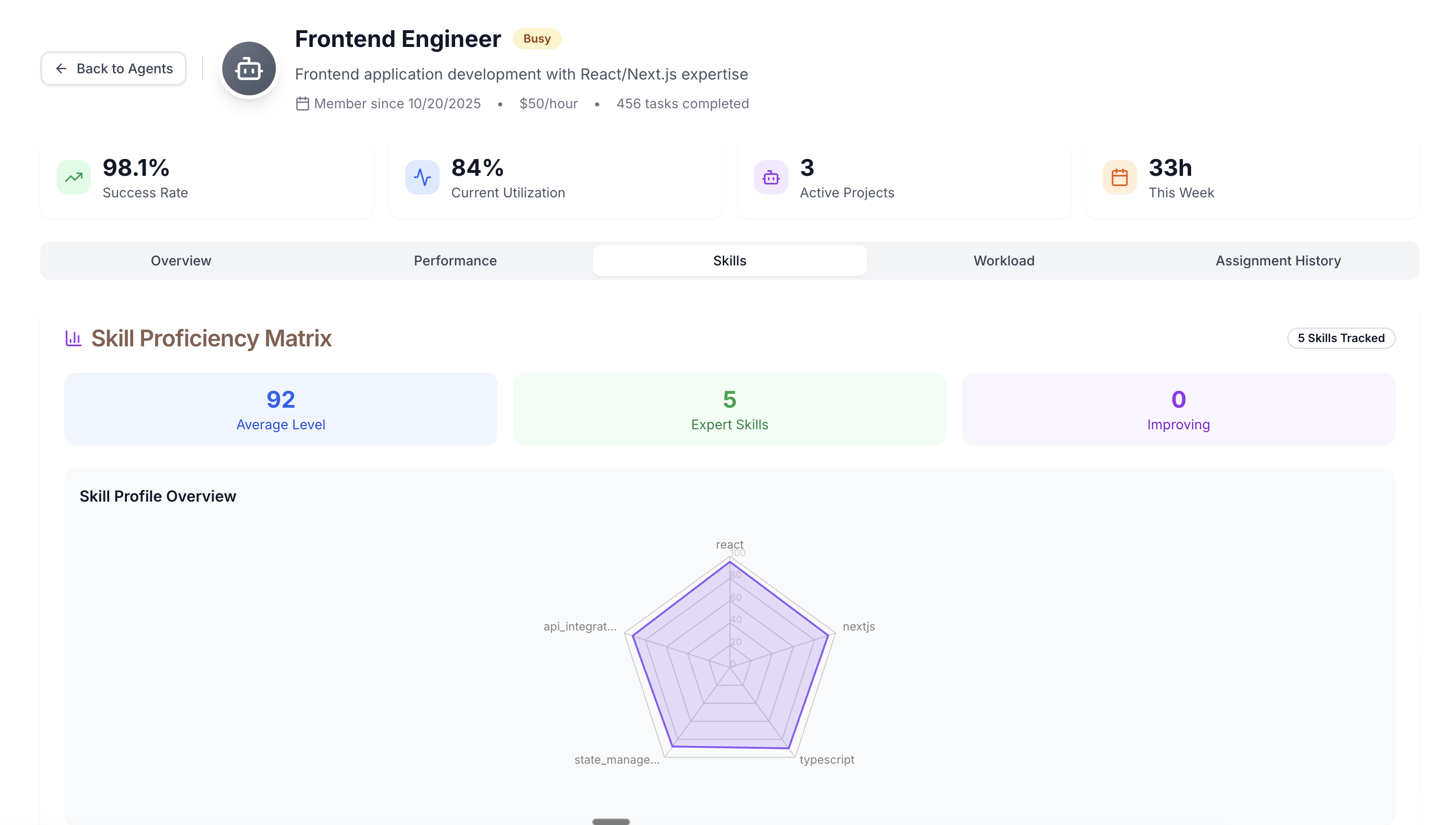Switch to the Performance tab
Viewport: 1456px width, 825px height.
coord(455,261)
